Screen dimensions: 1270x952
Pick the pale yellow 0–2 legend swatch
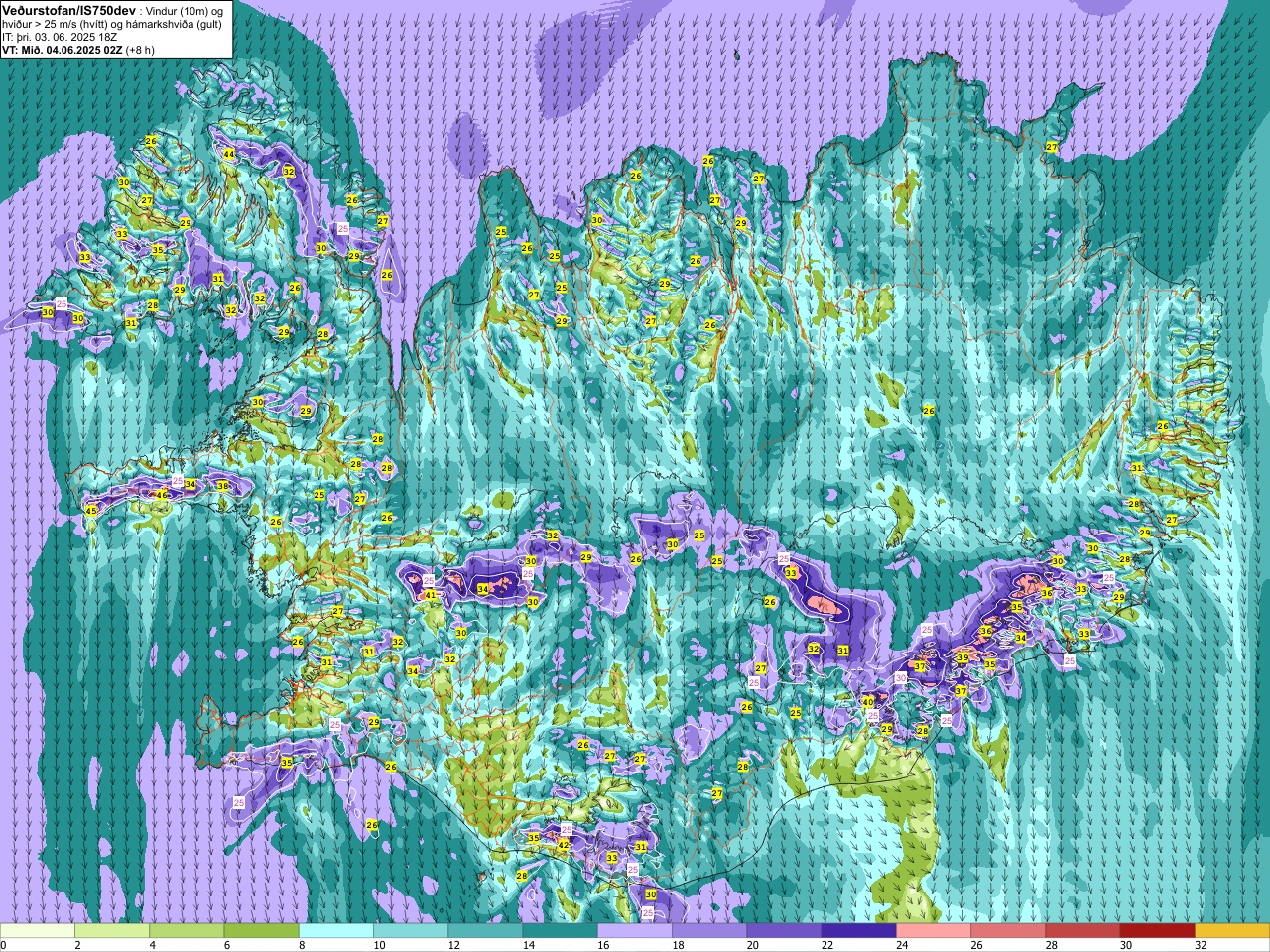pos(38,931)
